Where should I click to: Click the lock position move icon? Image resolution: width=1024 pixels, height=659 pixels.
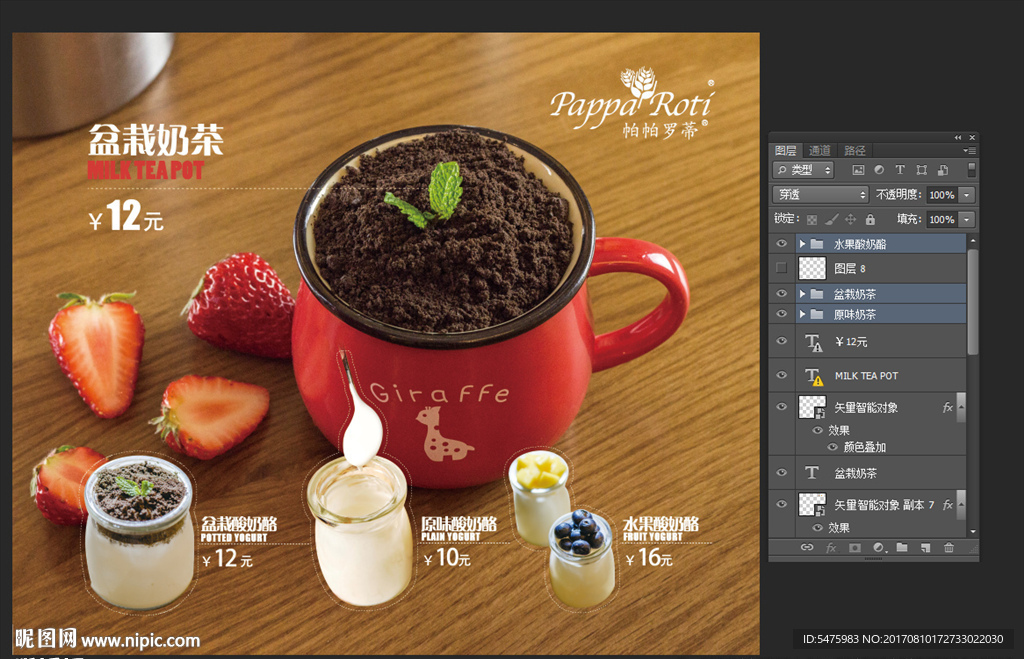[850, 219]
